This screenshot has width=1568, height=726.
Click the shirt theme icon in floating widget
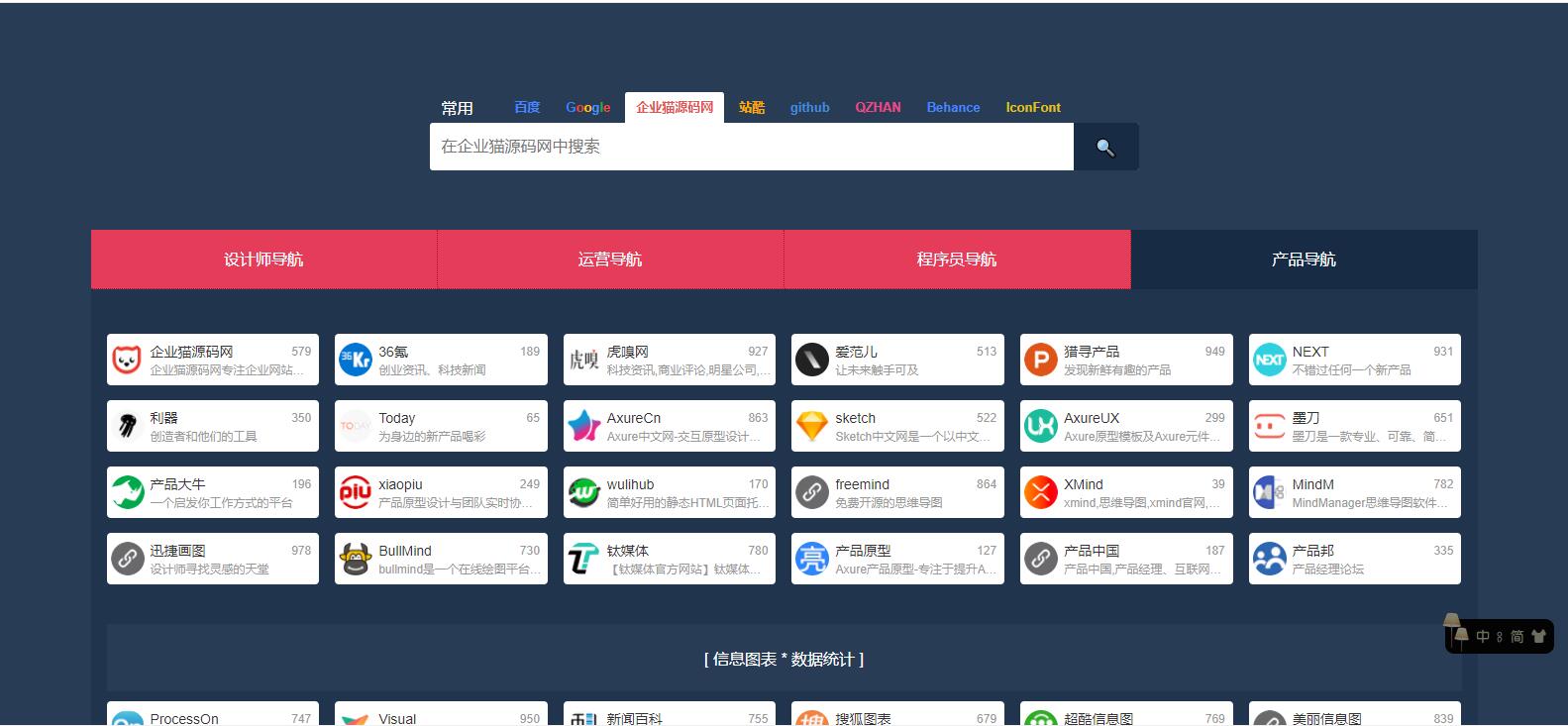[1538, 637]
